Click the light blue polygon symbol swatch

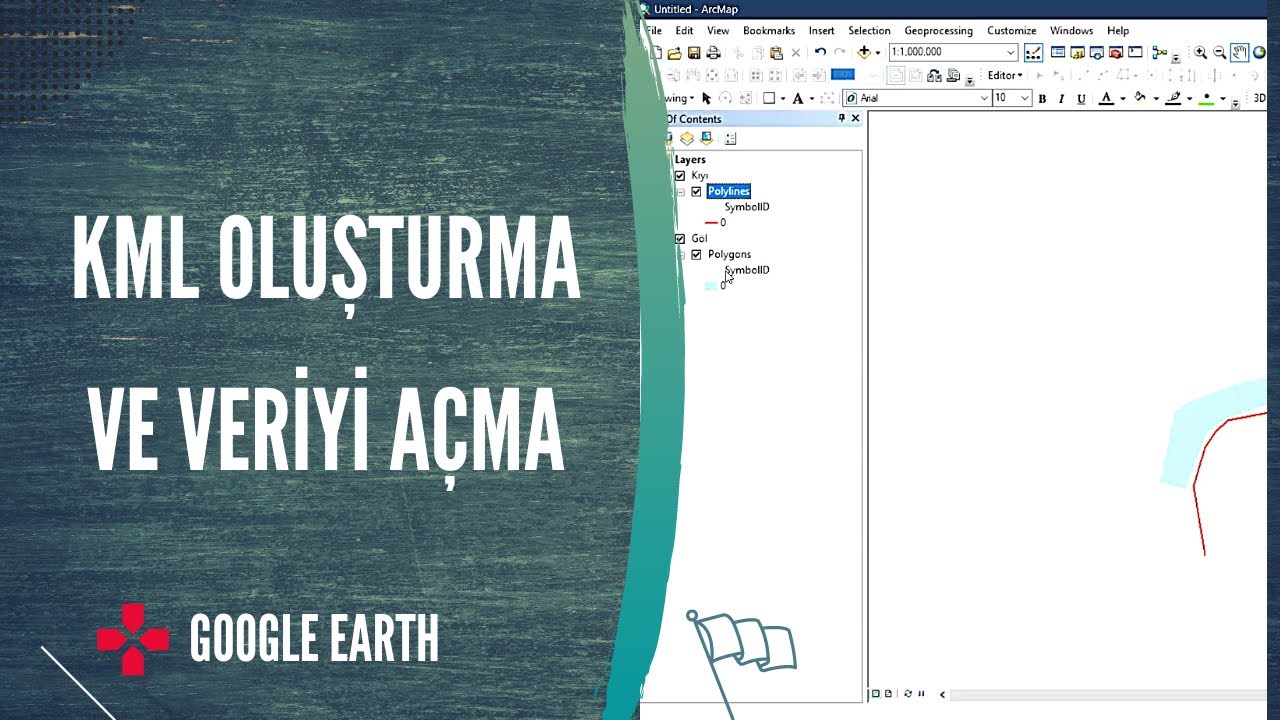(x=711, y=286)
